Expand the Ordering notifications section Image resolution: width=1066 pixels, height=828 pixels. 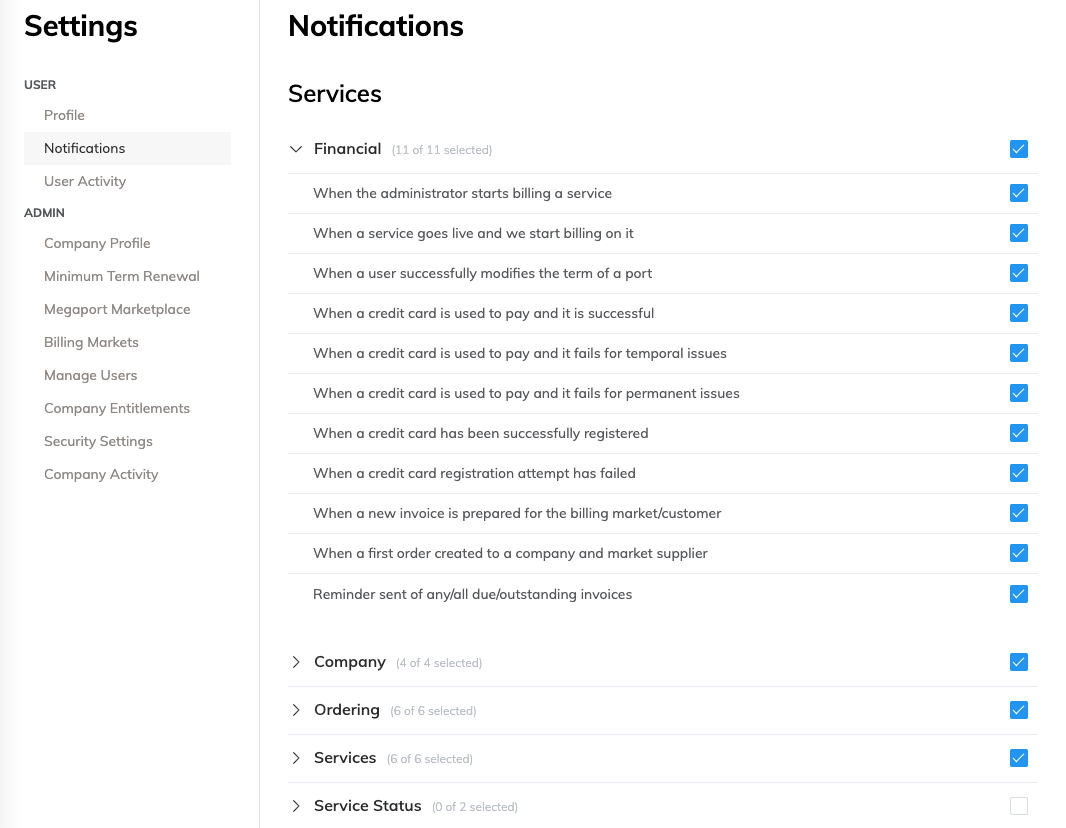(296, 710)
